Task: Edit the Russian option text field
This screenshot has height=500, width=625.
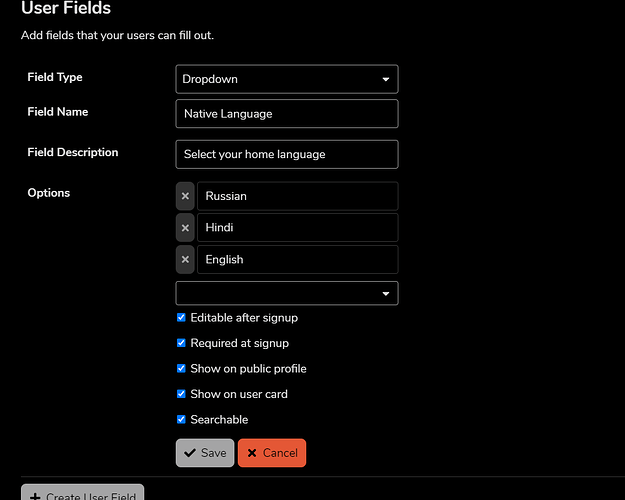Action: click(x=297, y=196)
